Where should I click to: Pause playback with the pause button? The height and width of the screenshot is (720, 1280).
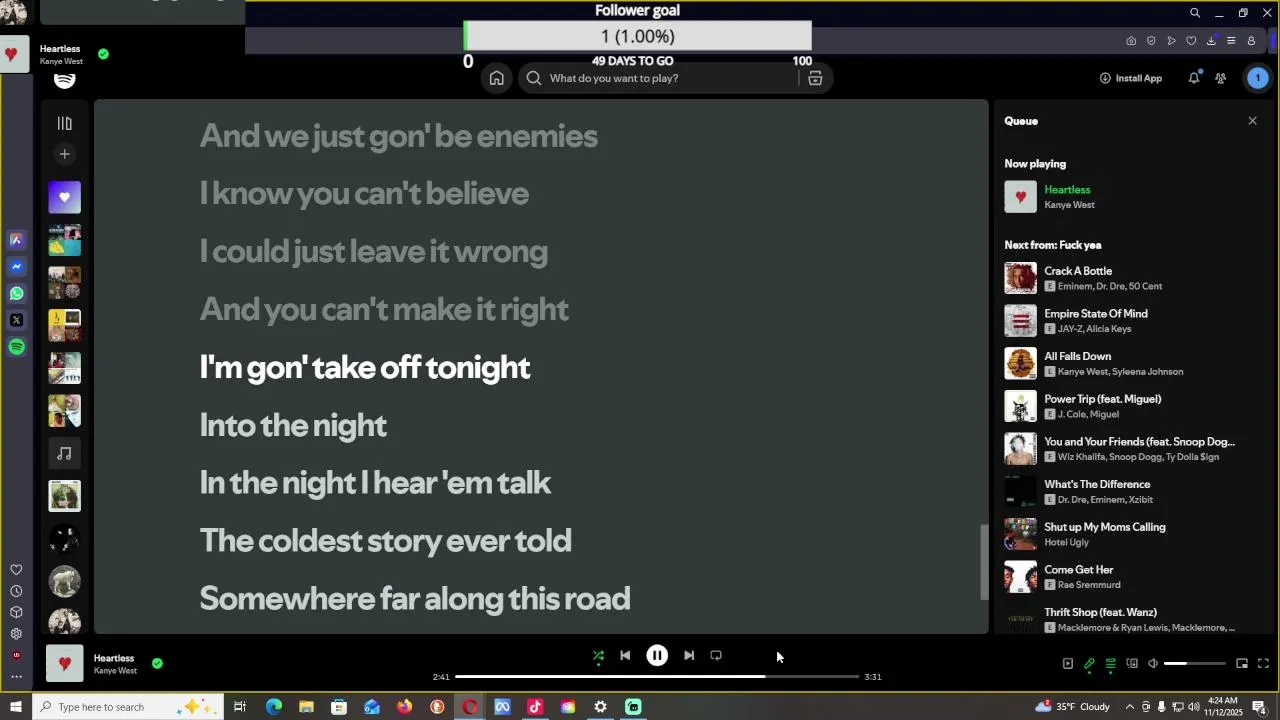657,656
